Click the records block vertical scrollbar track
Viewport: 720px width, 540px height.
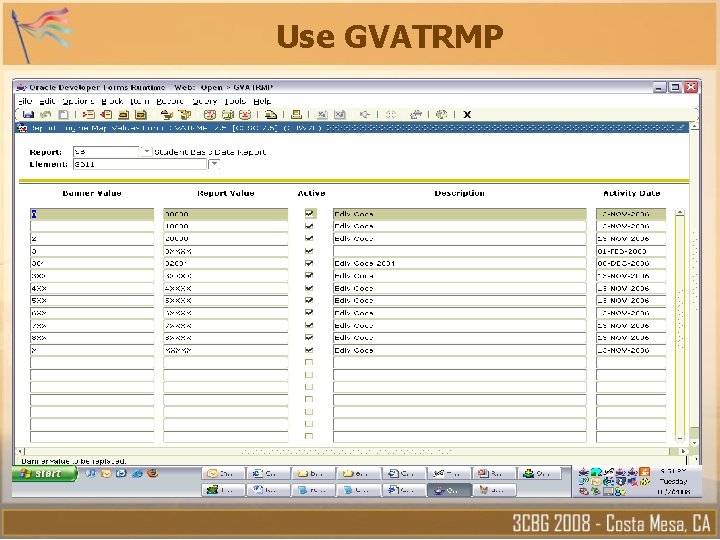[x=680, y=325]
